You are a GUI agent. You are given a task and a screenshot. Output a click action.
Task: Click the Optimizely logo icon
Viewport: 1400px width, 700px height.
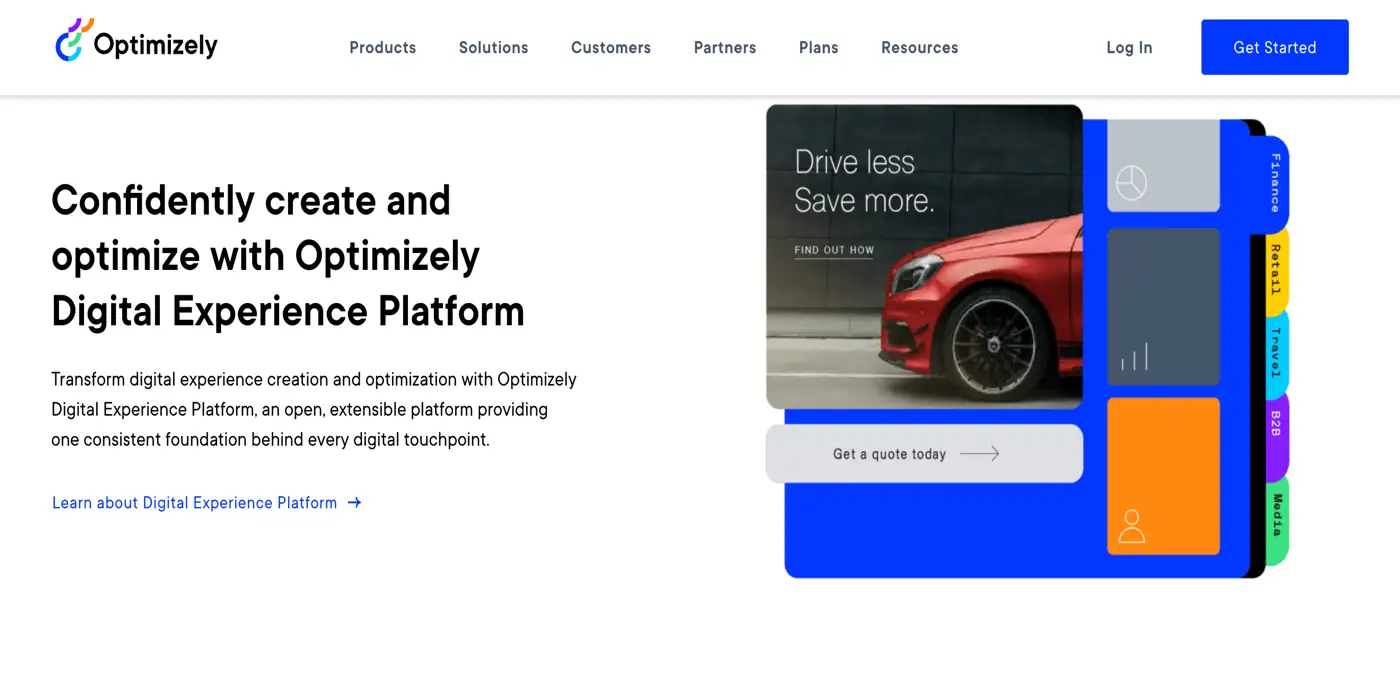(x=74, y=41)
